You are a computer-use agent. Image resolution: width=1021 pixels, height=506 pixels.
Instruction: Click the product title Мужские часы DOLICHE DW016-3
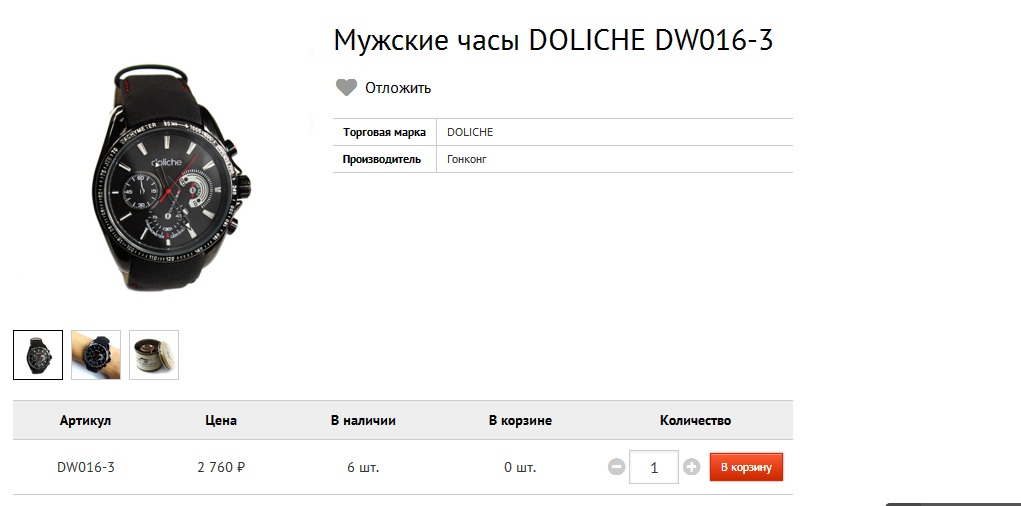click(553, 40)
